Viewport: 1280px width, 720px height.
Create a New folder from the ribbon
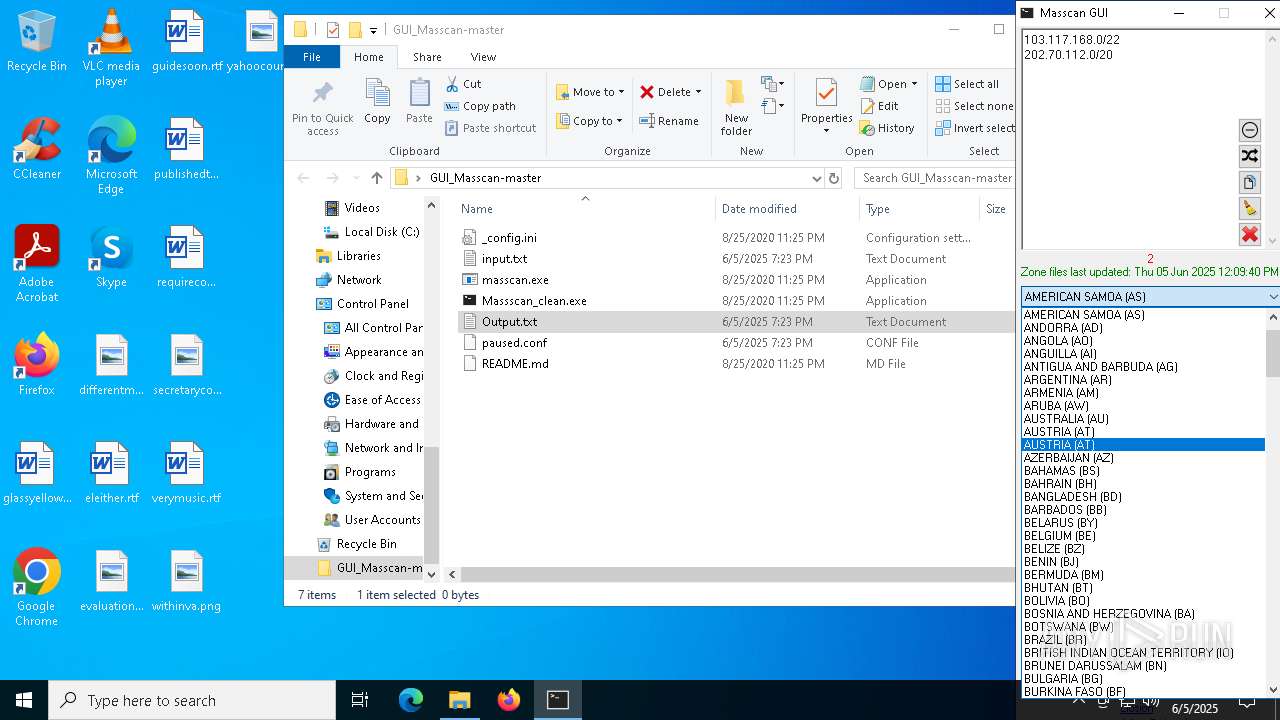pyautogui.click(x=736, y=108)
